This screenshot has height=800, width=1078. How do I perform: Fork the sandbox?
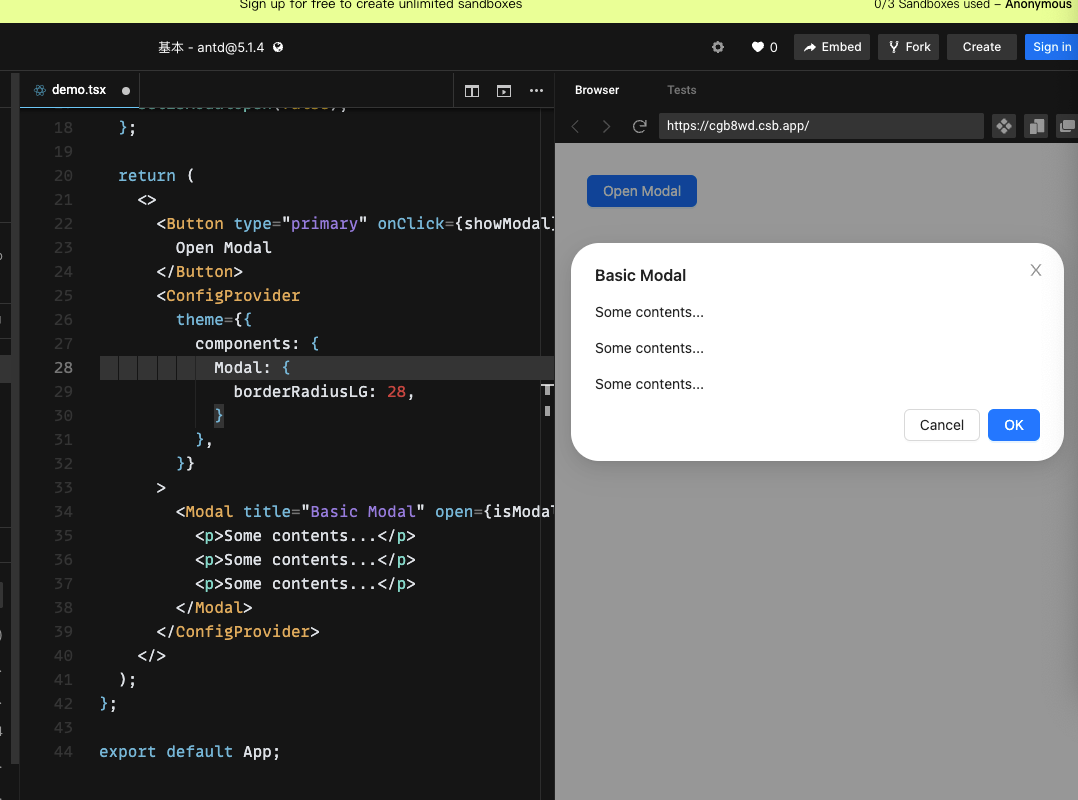tap(908, 46)
